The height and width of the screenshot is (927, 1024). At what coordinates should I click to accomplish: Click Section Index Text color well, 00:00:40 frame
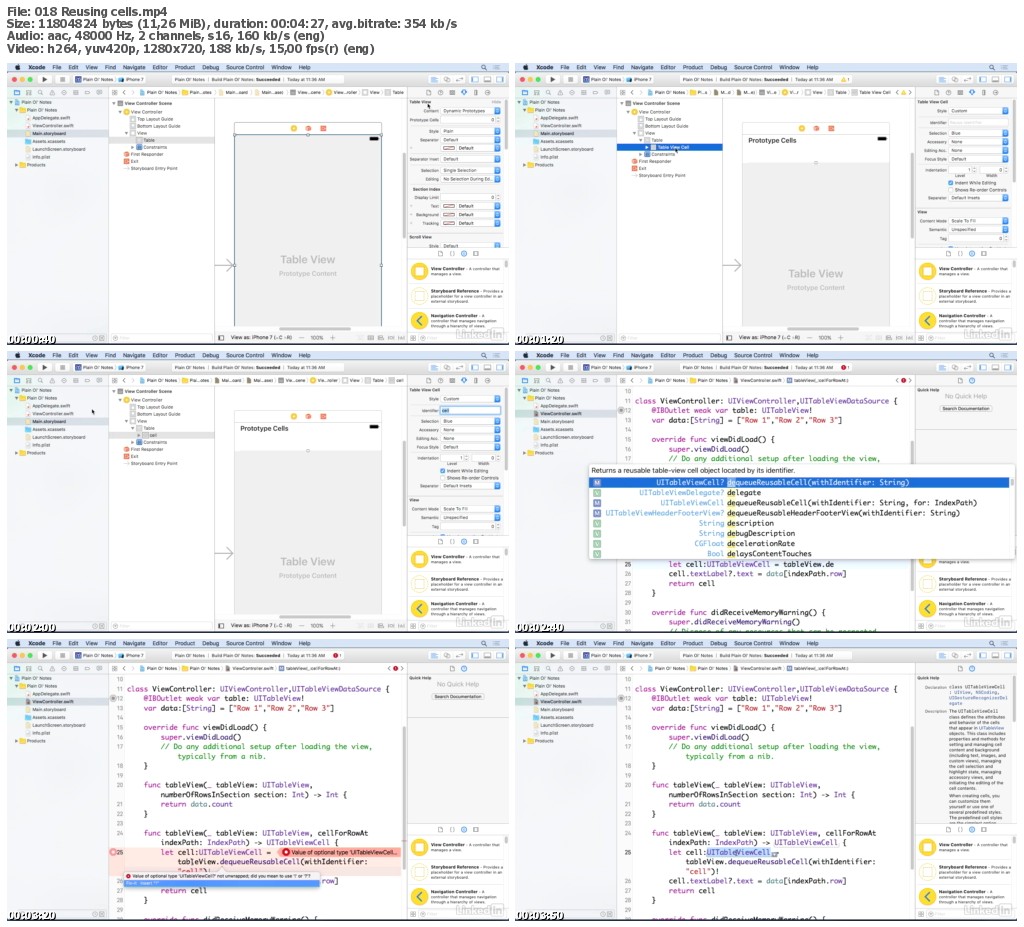point(449,206)
